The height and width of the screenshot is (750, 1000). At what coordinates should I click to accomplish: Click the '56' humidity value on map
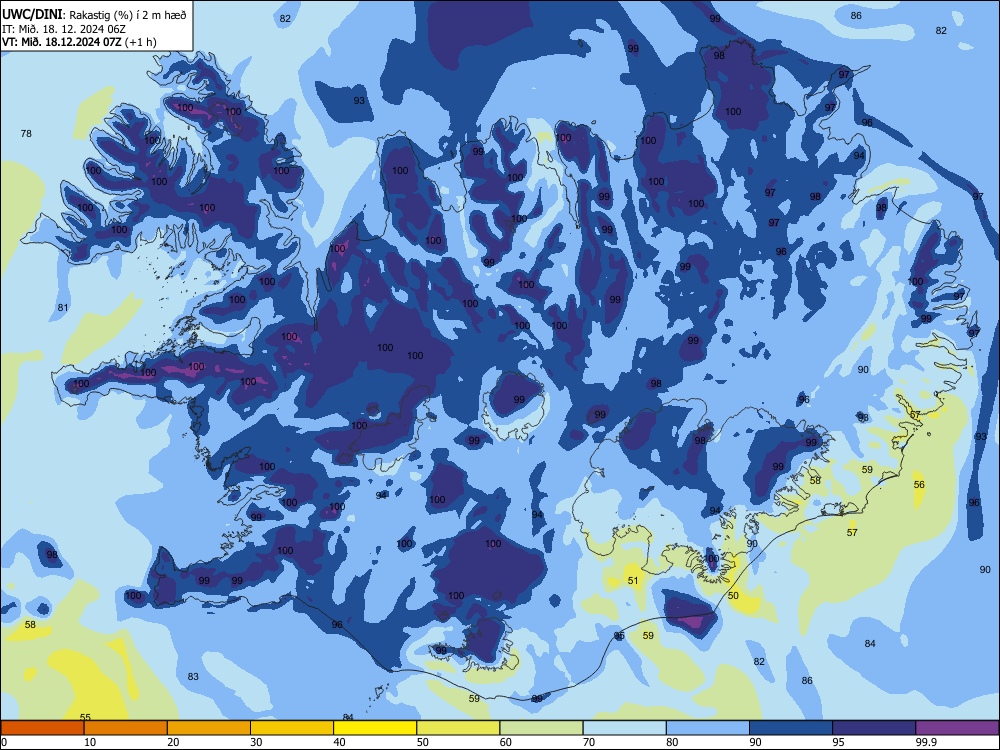[919, 485]
